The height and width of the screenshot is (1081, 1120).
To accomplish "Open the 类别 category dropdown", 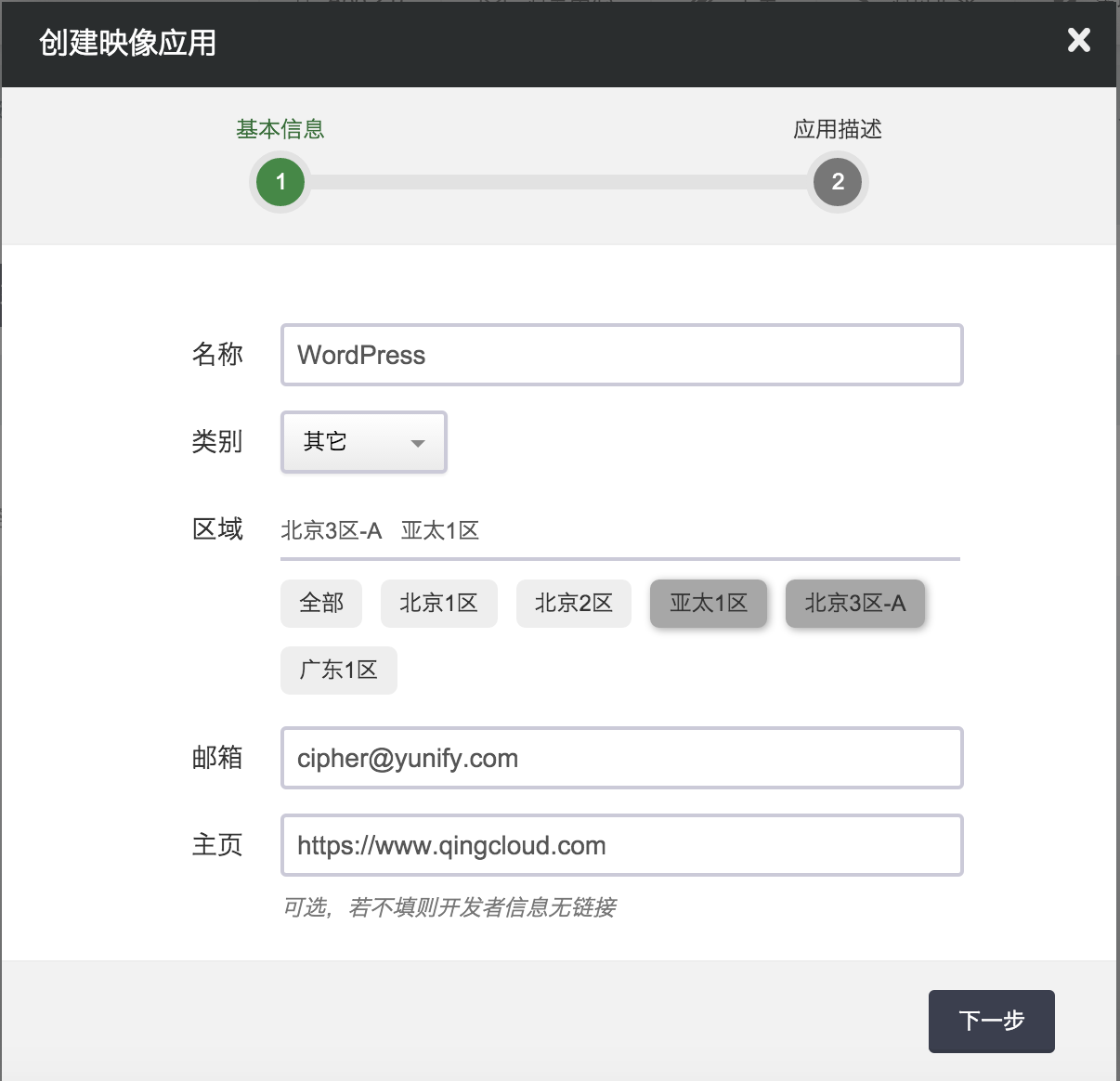I will 363,442.
